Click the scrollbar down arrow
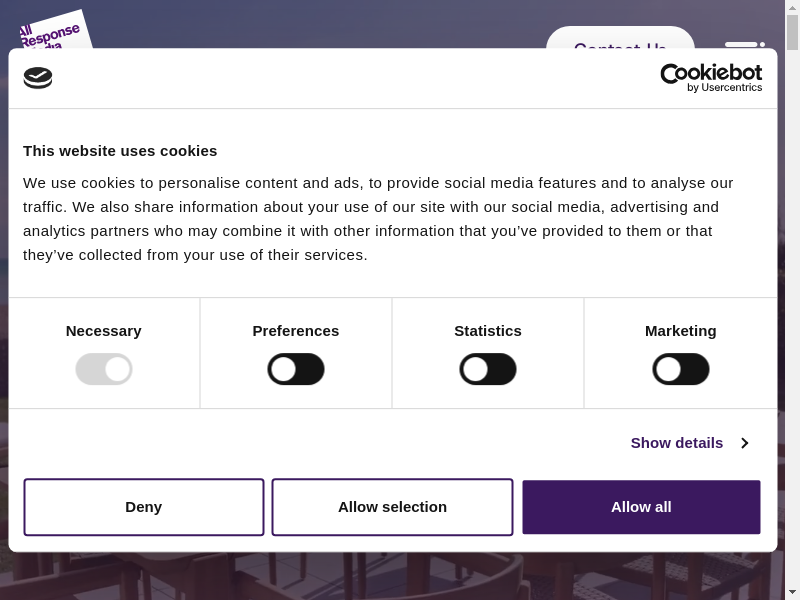800x600 pixels. coord(792,592)
